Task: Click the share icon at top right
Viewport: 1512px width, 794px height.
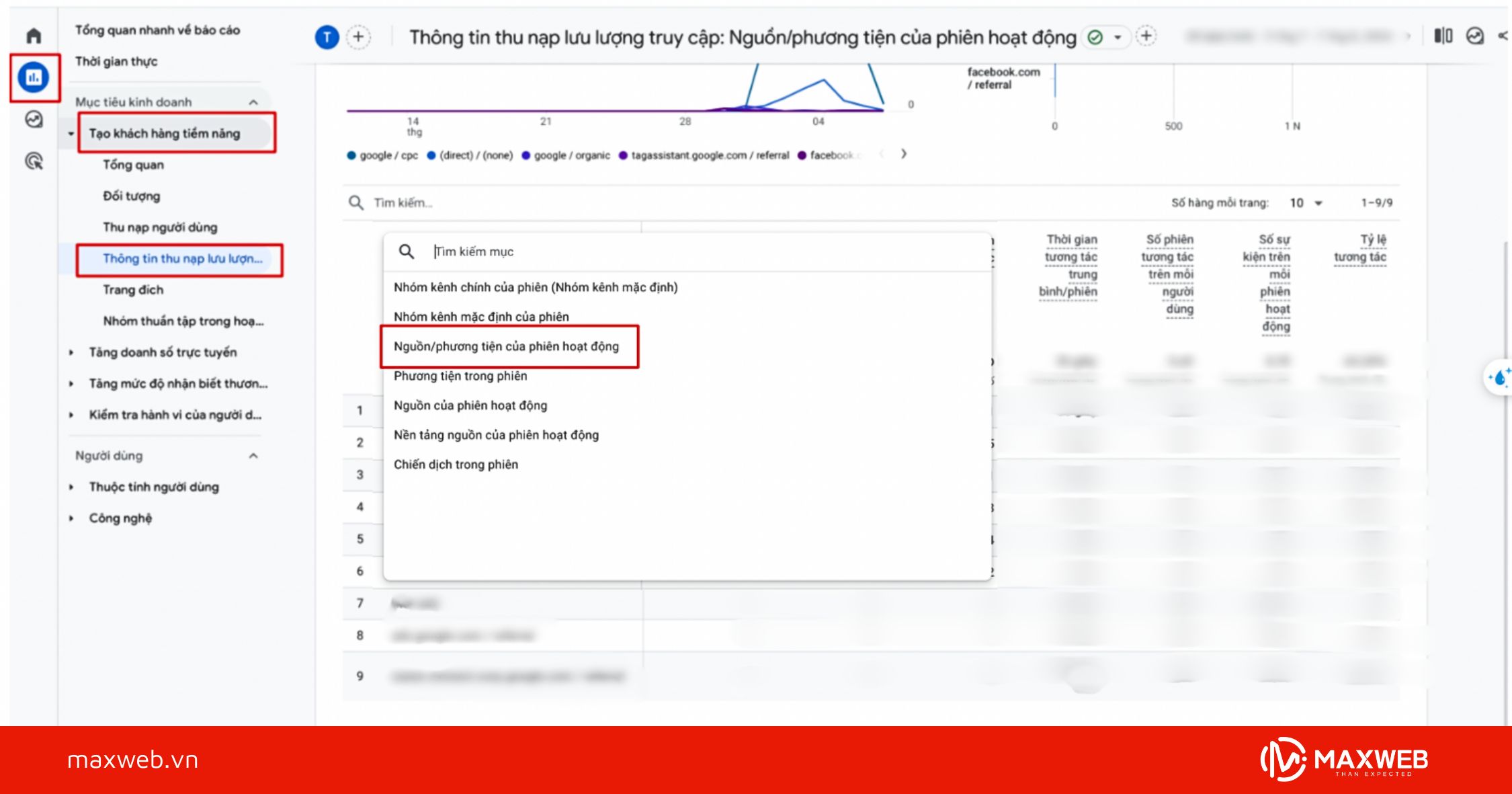Action: (1503, 36)
